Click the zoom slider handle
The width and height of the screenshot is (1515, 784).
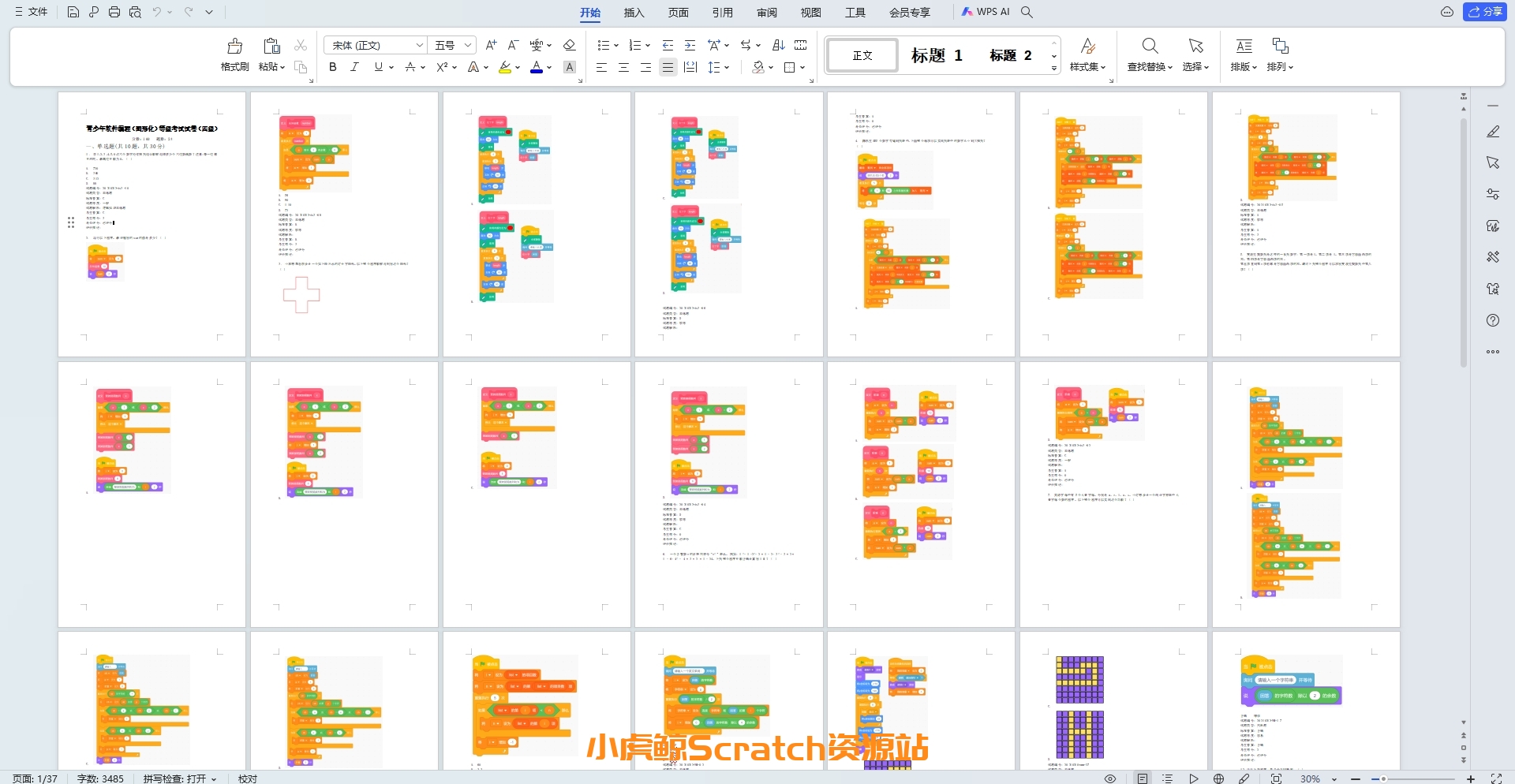tap(1383, 778)
